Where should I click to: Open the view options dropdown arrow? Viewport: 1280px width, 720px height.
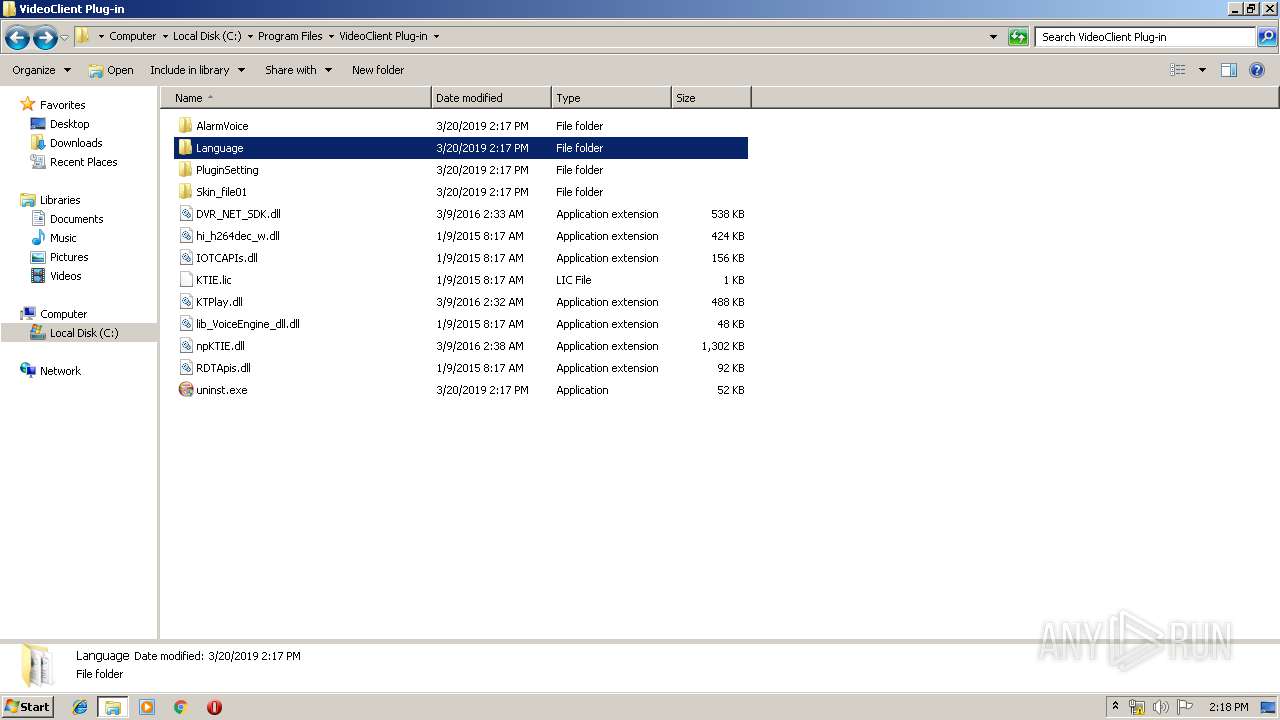point(1202,70)
